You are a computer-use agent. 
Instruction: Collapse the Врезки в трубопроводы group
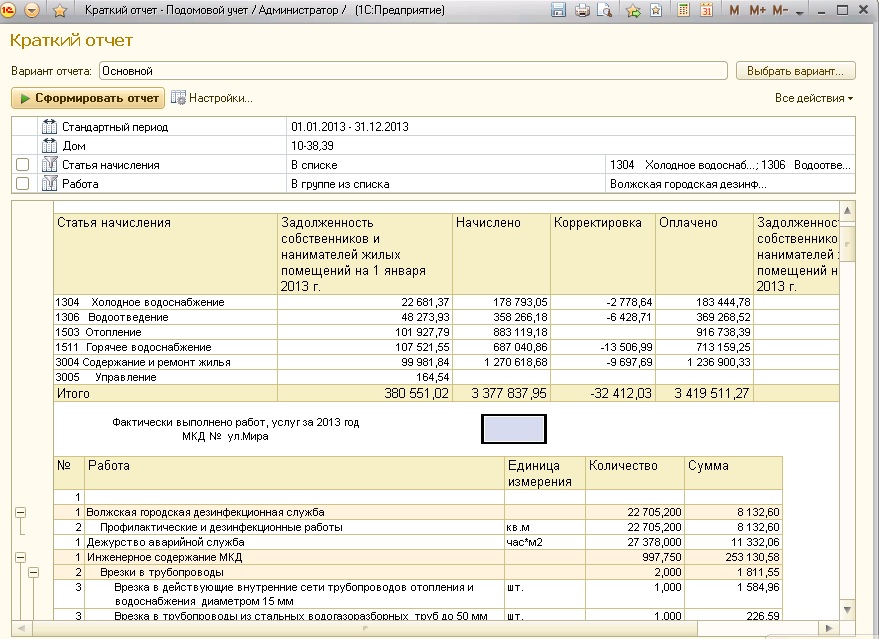coord(34,572)
